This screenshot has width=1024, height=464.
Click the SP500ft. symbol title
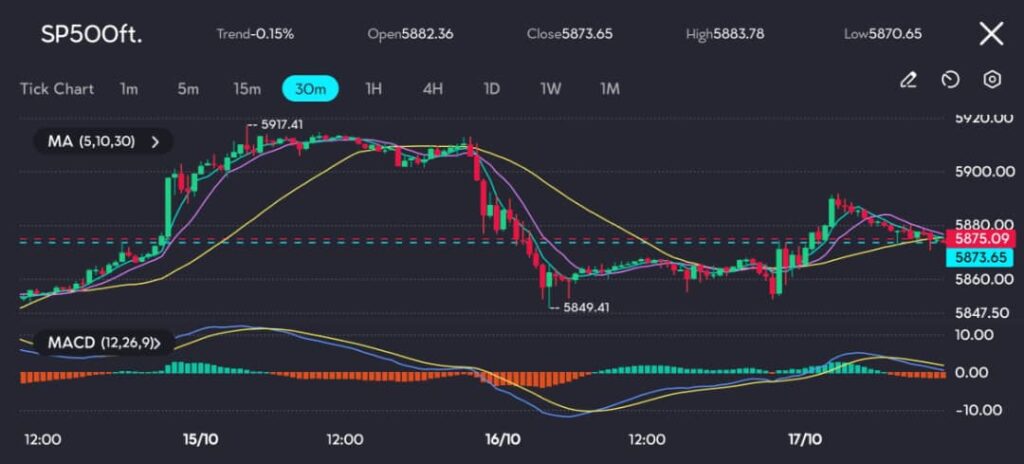pos(91,34)
